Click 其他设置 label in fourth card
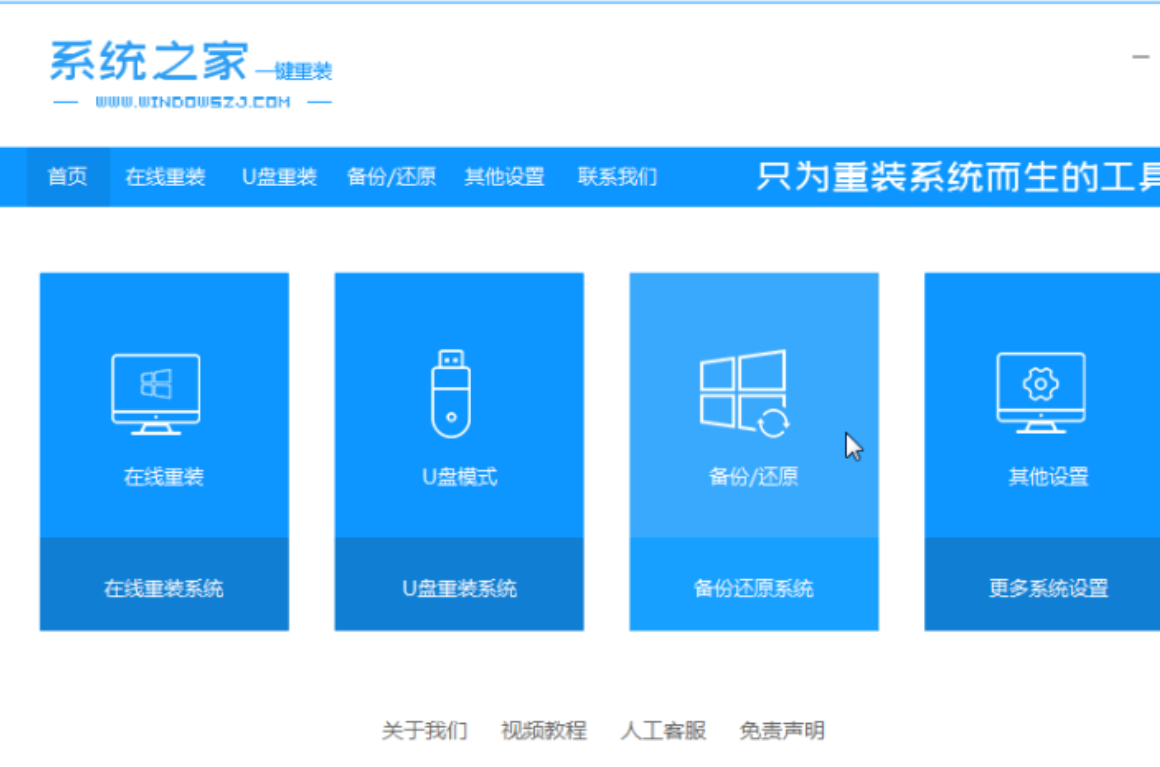This screenshot has height=767, width=1160. [1048, 477]
